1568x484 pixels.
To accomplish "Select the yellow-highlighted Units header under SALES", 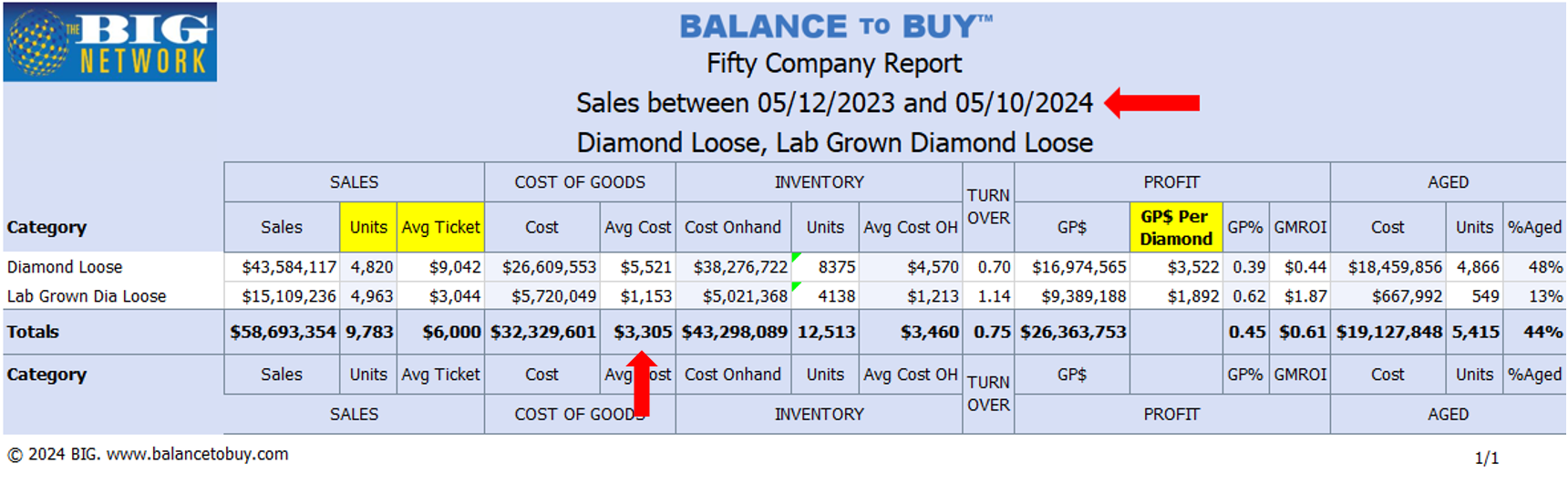I will (368, 227).
